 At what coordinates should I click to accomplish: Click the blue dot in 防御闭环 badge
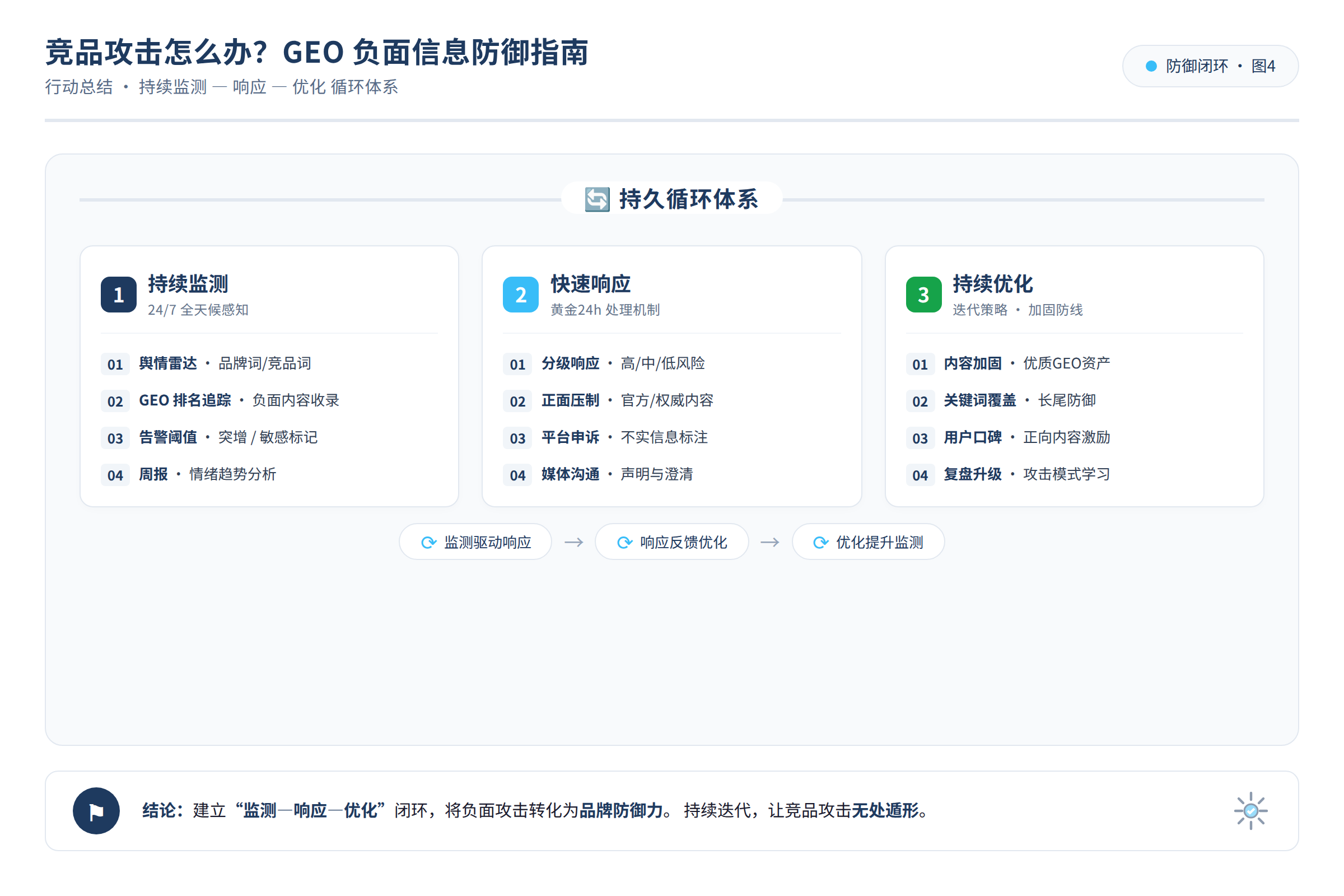(1151, 66)
